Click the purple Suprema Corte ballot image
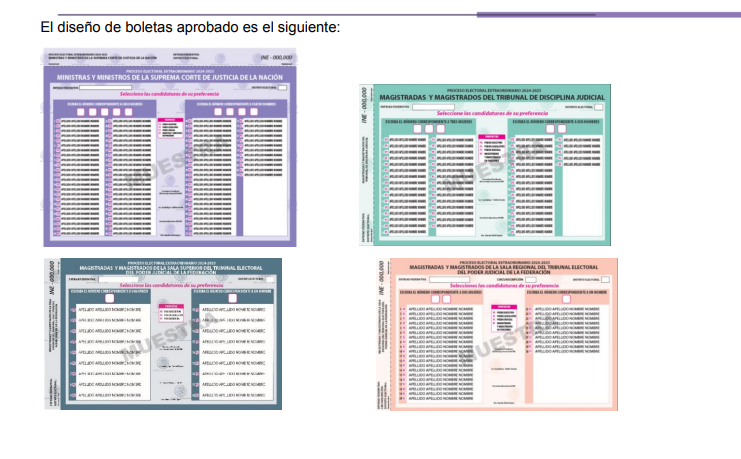 pyautogui.click(x=171, y=146)
